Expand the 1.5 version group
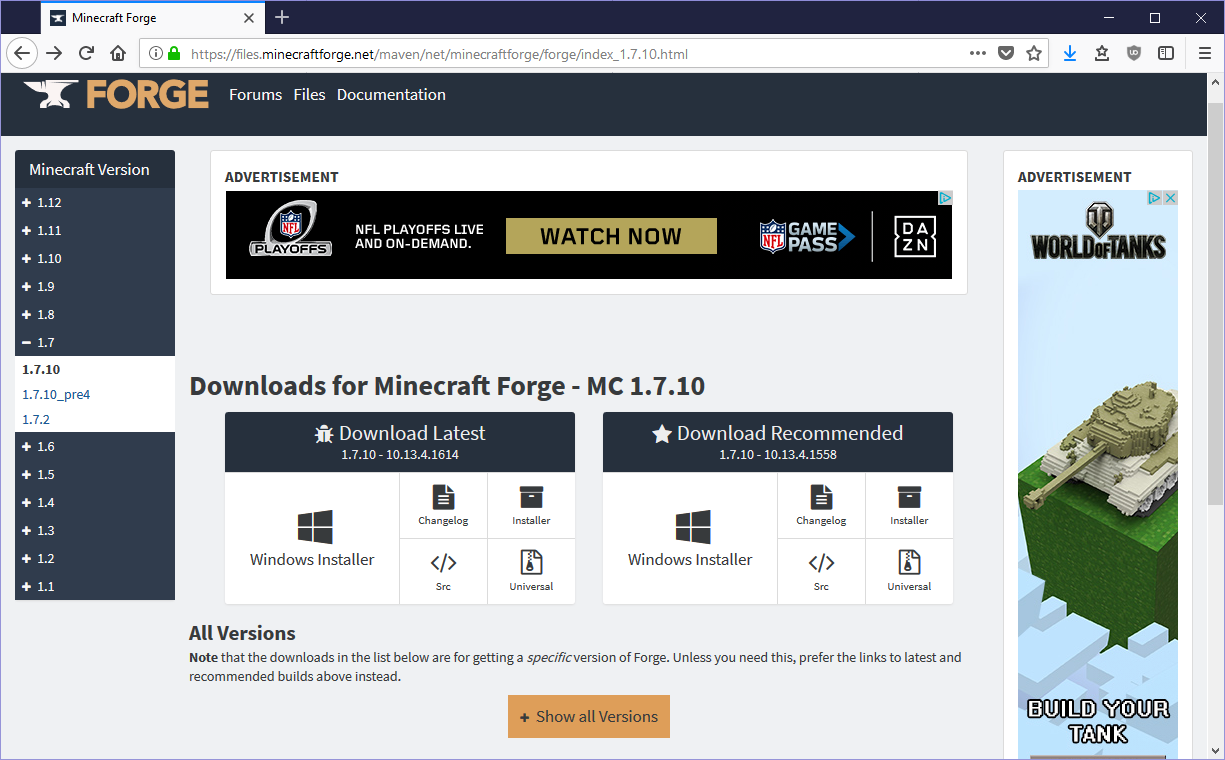The height and width of the screenshot is (760, 1225). click(95, 474)
